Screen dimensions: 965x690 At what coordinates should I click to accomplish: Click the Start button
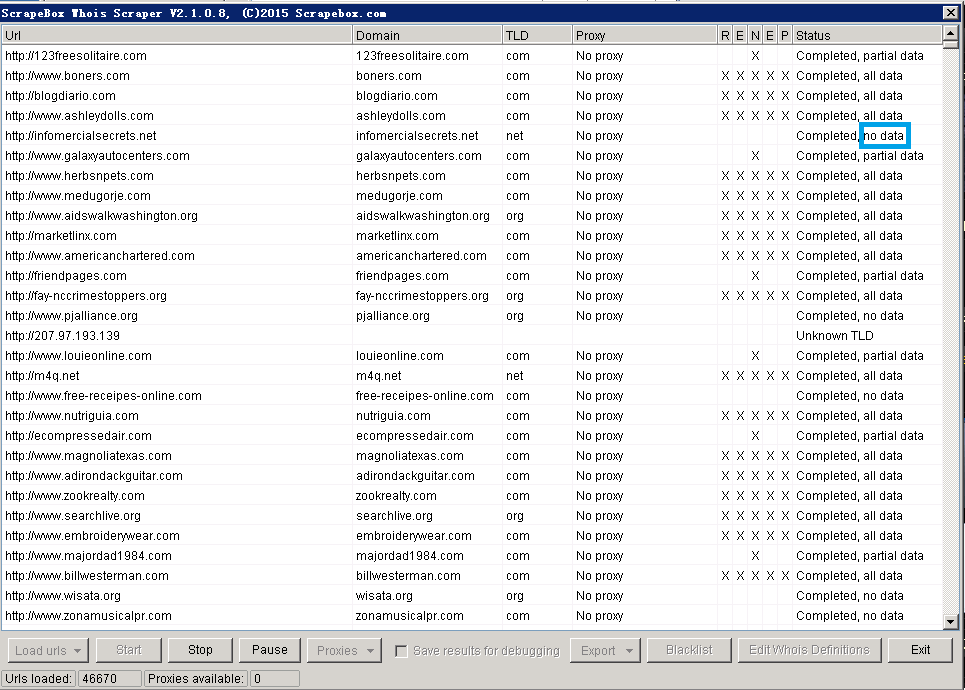(x=129, y=650)
